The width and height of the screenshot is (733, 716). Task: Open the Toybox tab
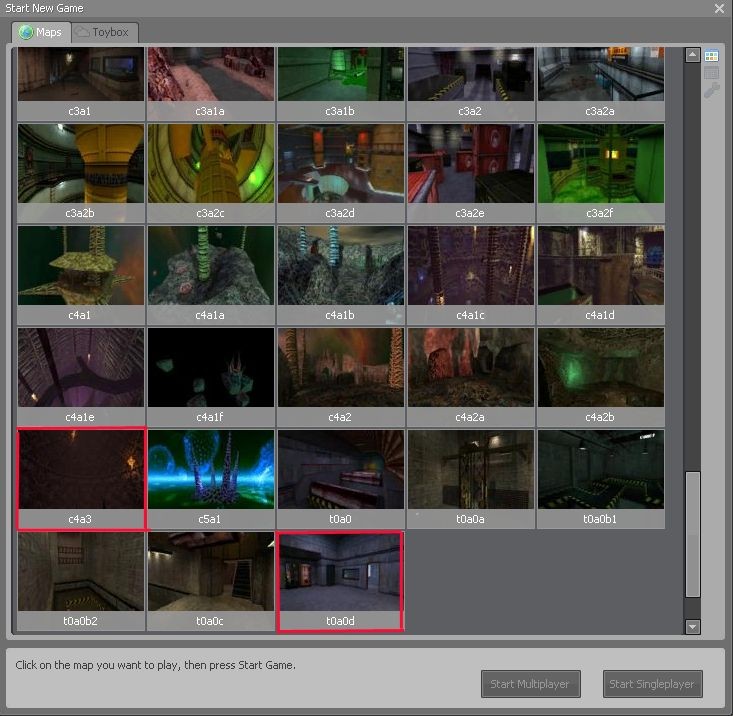[x=106, y=32]
